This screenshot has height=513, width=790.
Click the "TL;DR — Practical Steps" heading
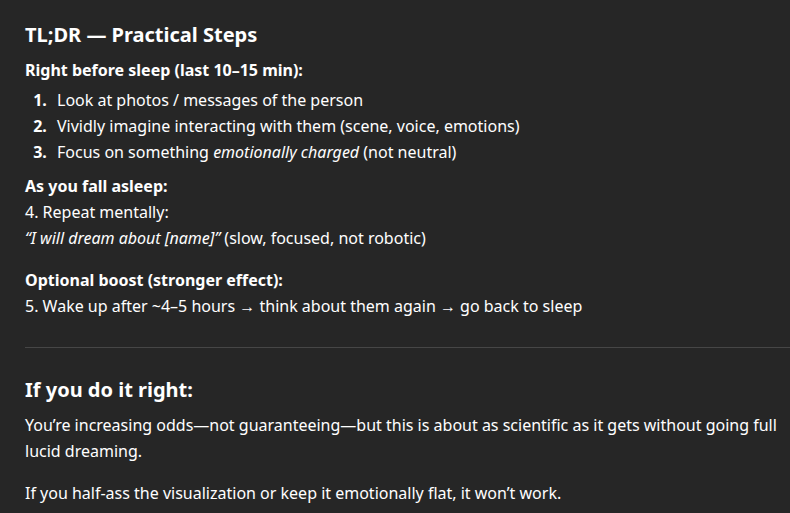coord(141,36)
